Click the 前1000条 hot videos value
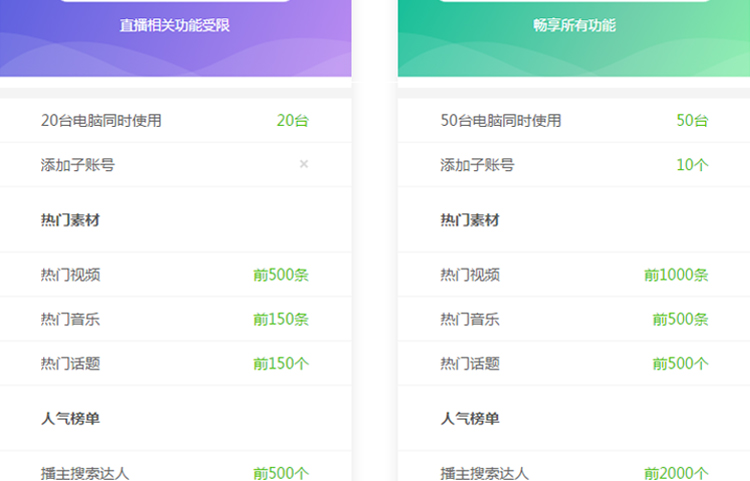Screen dimensions: 750x481 tap(676, 275)
